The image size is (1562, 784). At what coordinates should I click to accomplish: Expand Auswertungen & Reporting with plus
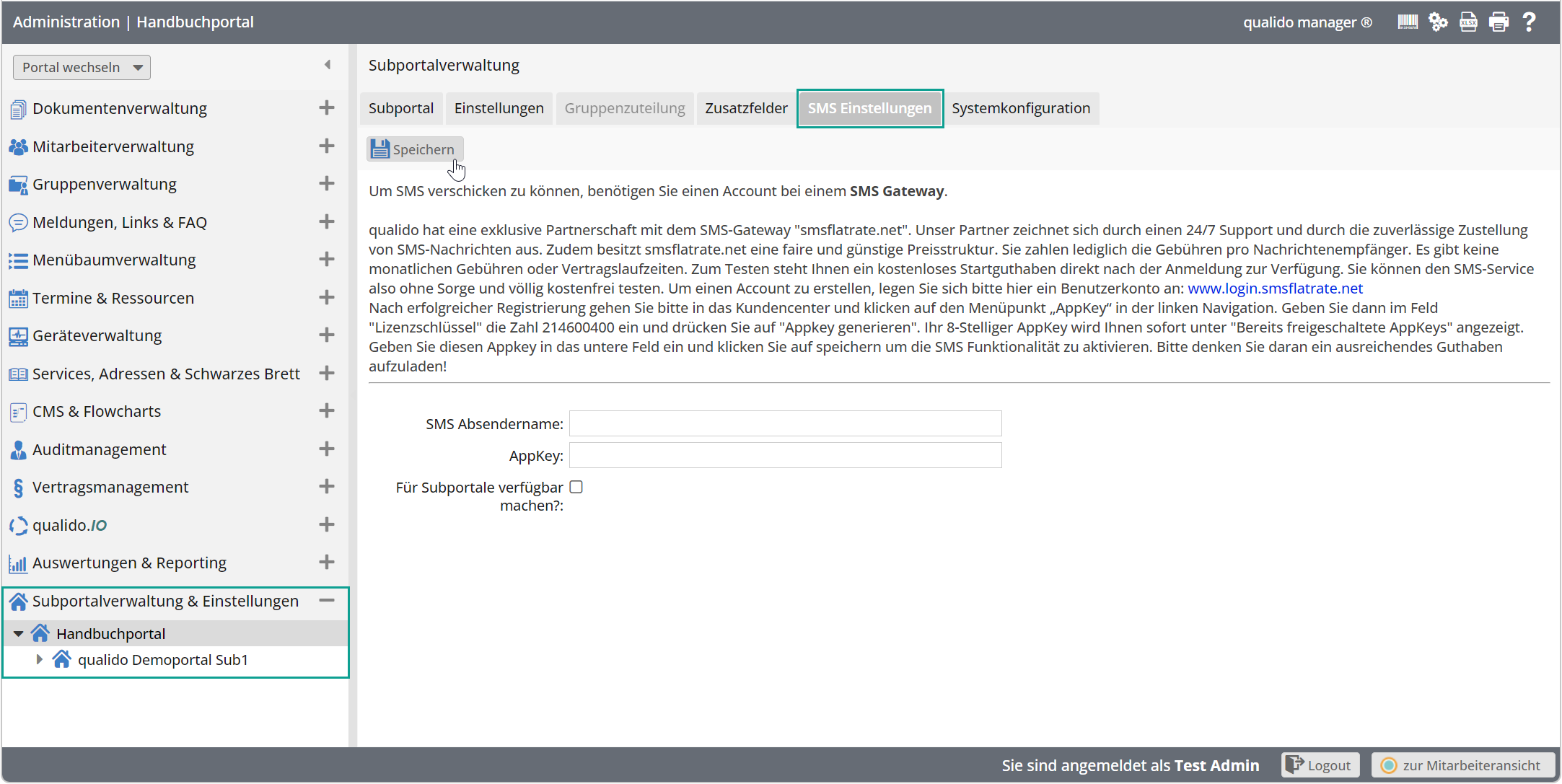click(327, 562)
